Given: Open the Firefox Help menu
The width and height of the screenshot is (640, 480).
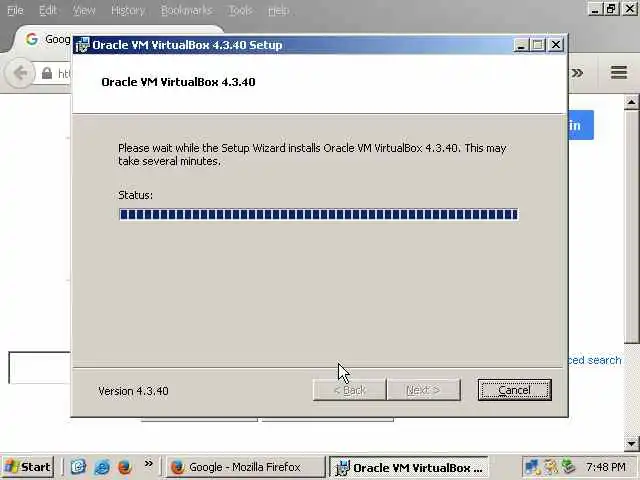Looking at the screenshot, I should coord(278,10).
